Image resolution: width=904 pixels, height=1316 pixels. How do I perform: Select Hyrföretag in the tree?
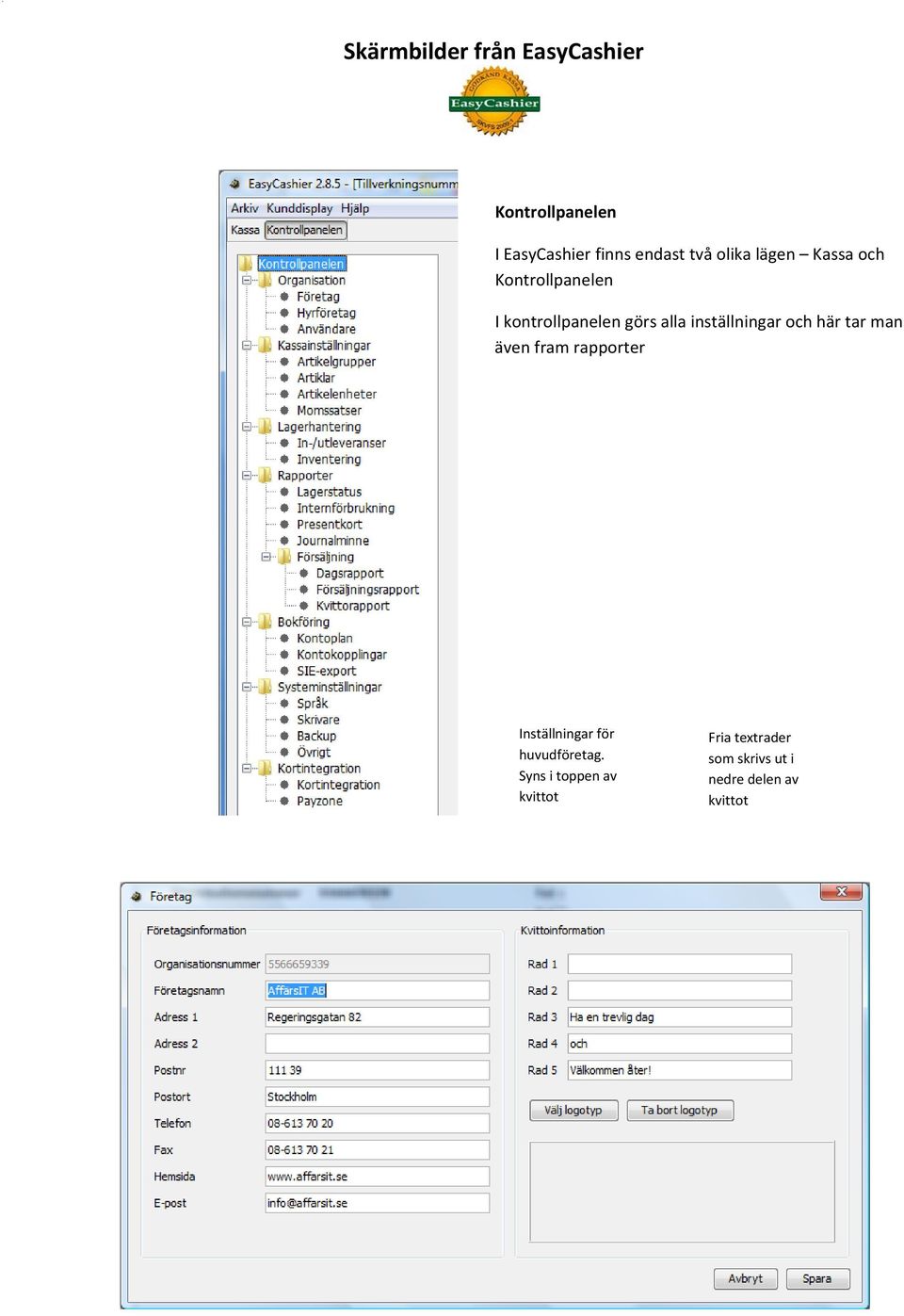(327, 313)
